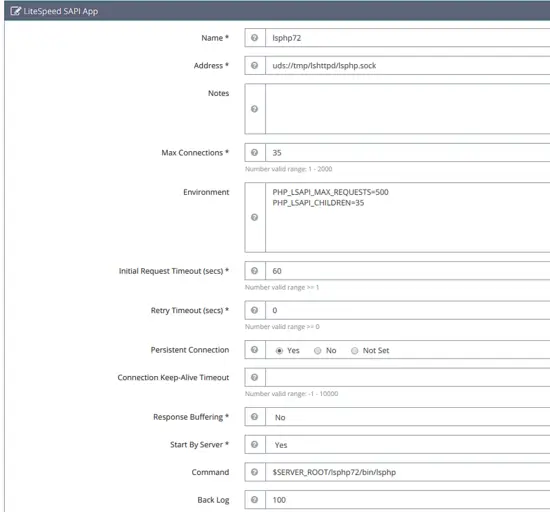
Task: Click the Connection Keep-Alive Timeout label
Action: point(173,377)
